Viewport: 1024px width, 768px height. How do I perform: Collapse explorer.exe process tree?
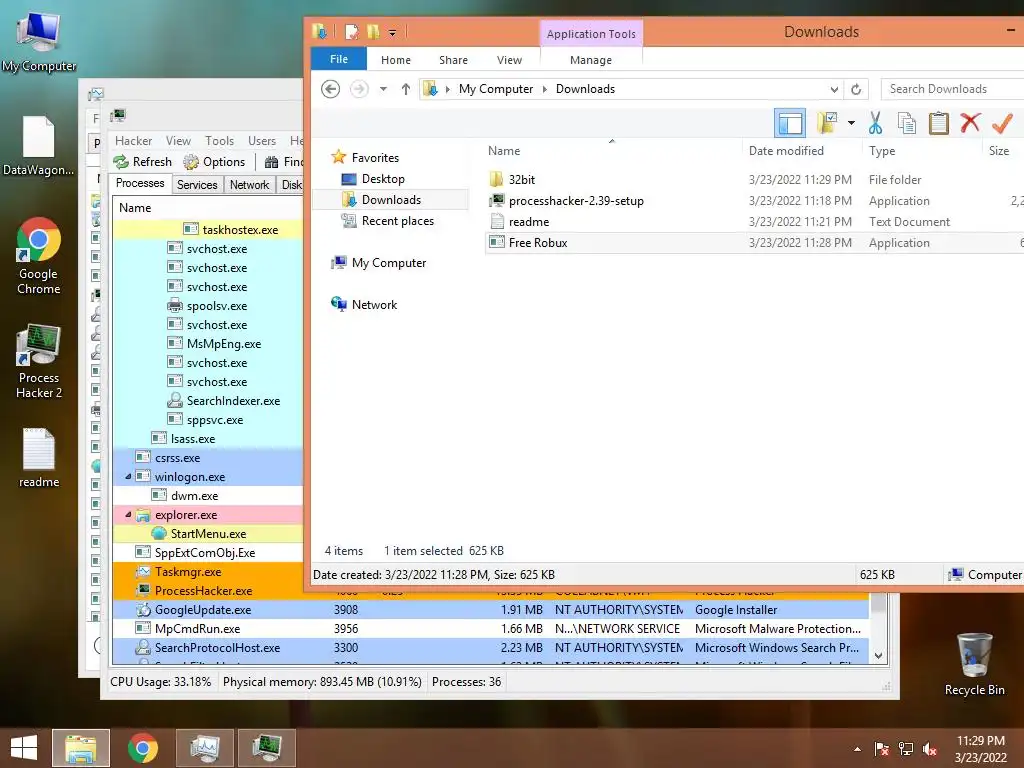point(128,515)
